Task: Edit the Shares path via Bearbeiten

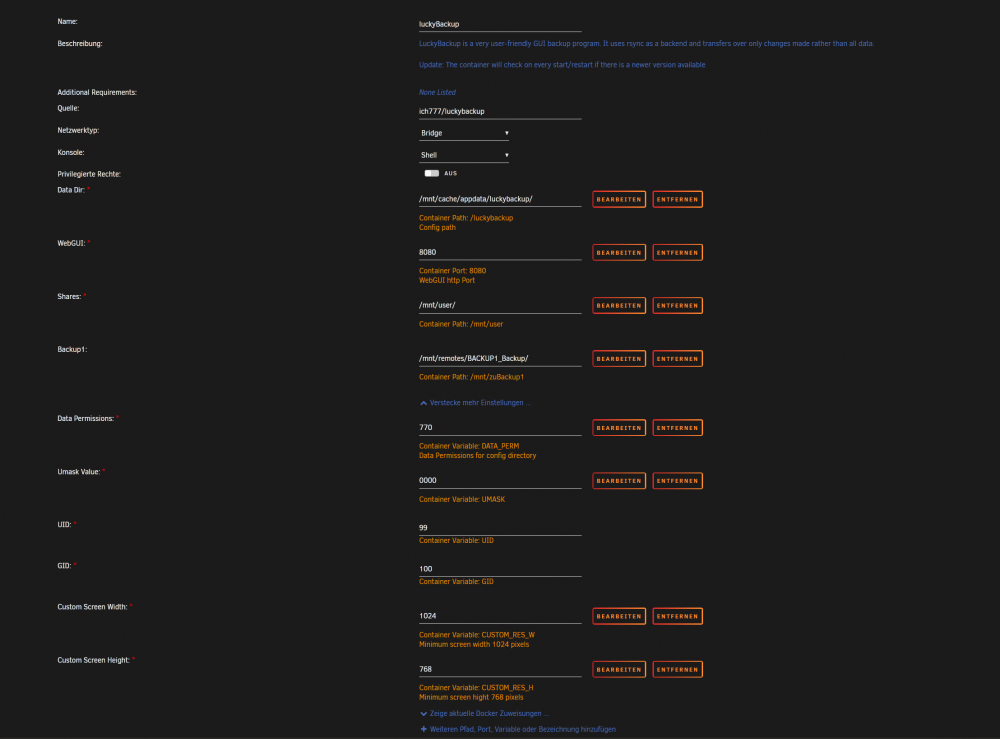Action: (619, 305)
